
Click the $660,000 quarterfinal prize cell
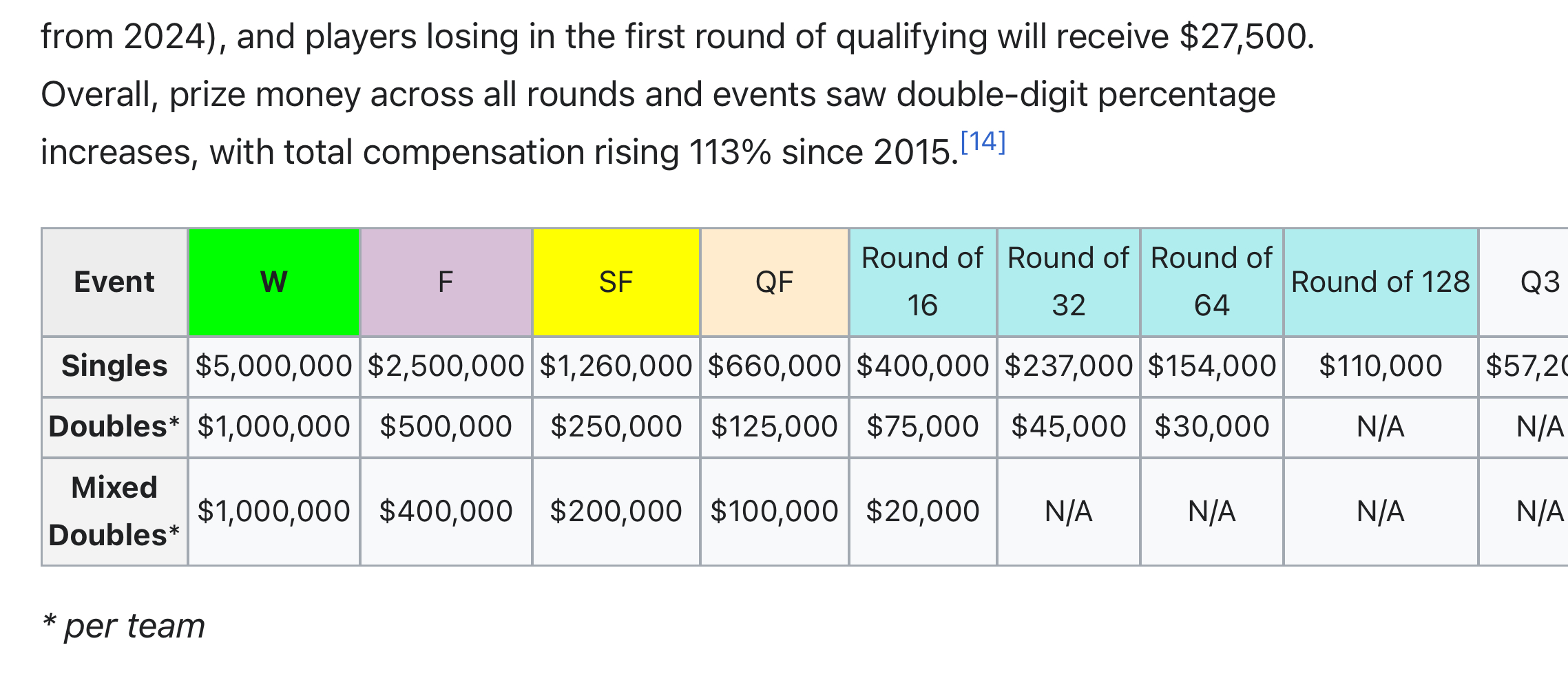coord(774,366)
